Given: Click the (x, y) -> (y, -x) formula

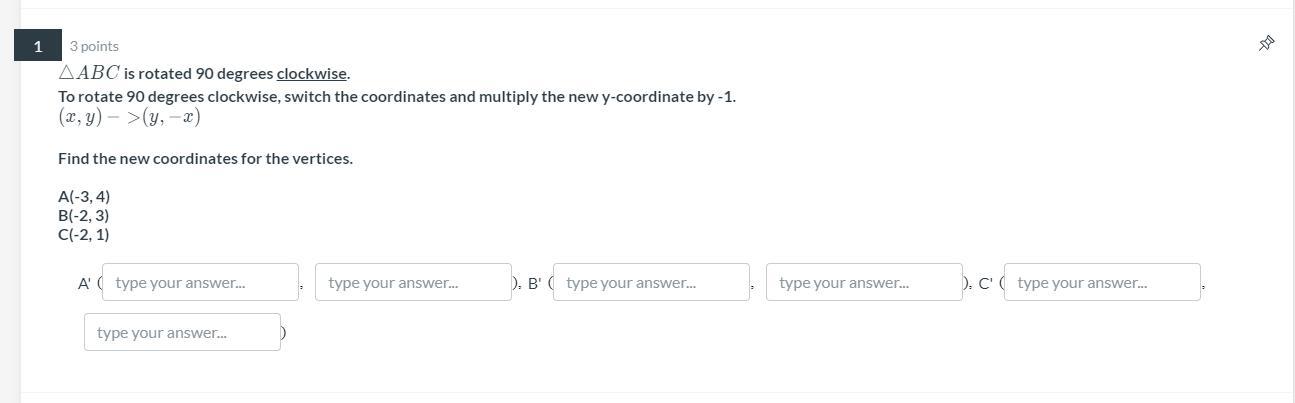Looking at the screenshot, I should coord(129,117).
